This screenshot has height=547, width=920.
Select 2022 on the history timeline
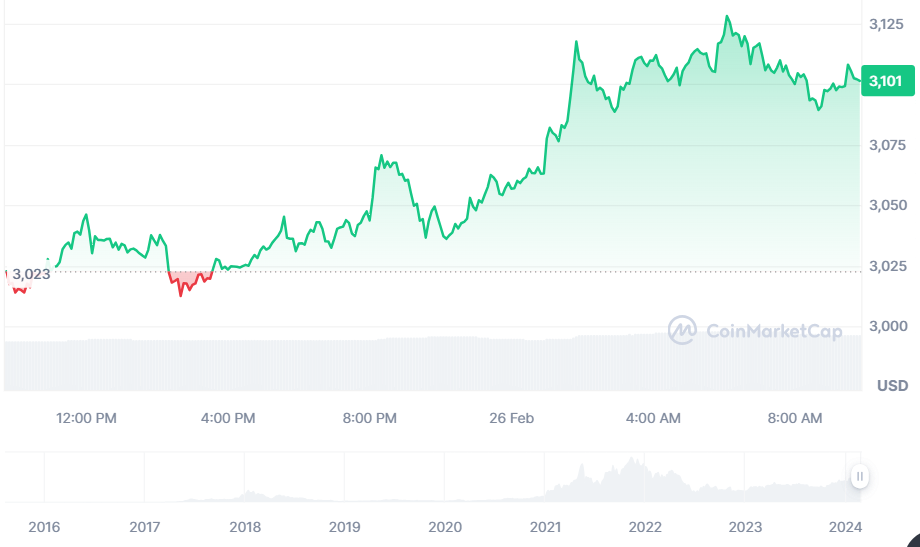[645, 527]
